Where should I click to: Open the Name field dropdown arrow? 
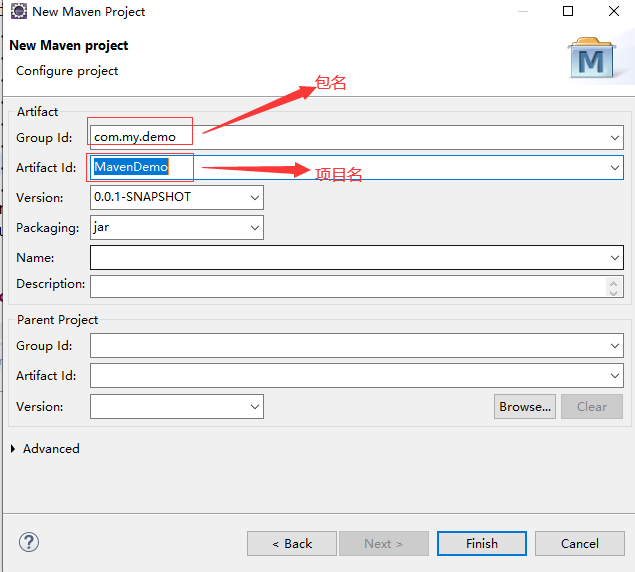point(615,258)
